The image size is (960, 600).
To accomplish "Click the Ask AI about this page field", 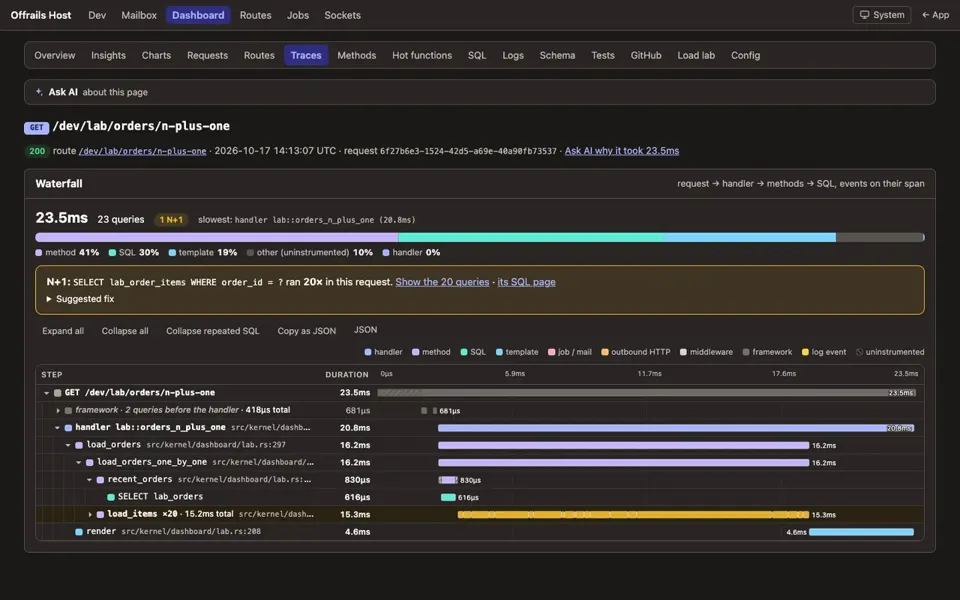I will tap(479, 92).
